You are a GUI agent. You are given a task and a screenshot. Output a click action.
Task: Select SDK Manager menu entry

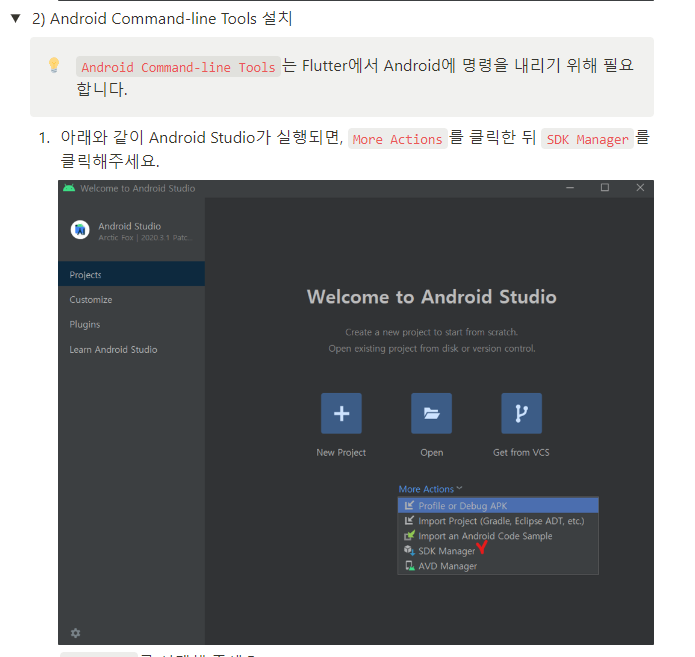tap(498, 551)
